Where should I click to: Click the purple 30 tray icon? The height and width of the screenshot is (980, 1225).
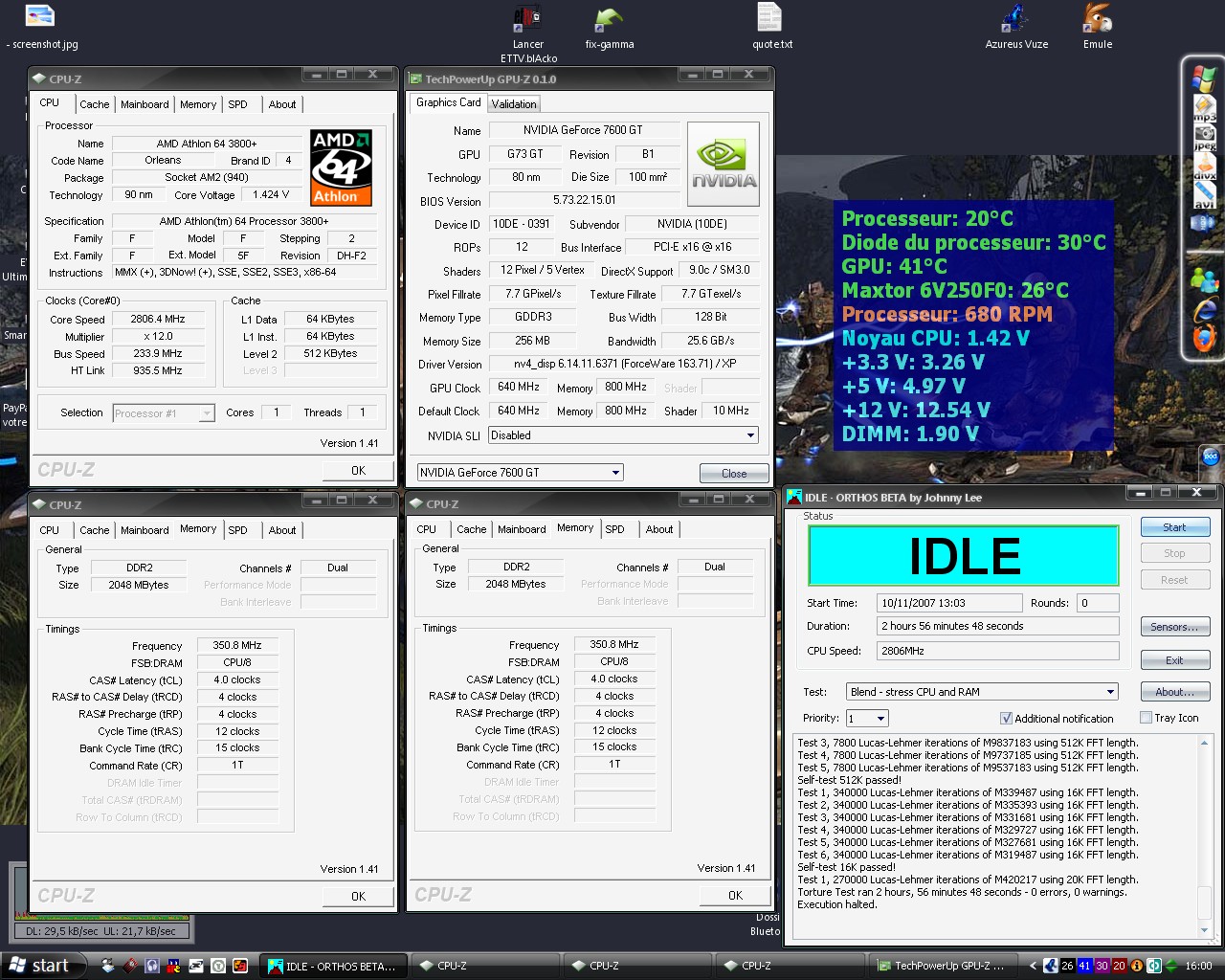click(1102, 966)
